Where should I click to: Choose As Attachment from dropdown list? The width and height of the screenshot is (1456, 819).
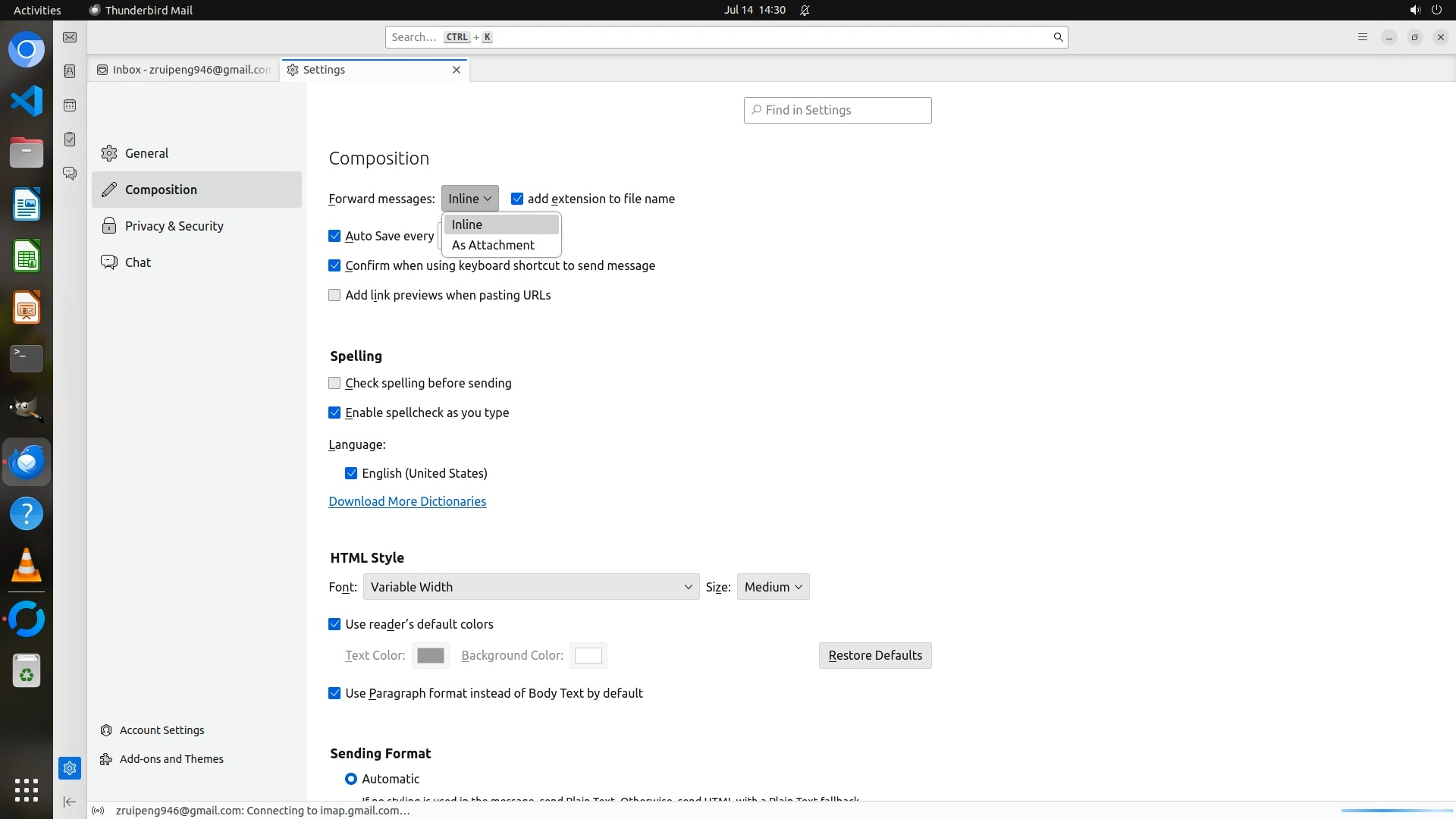(x=493, y=245)
